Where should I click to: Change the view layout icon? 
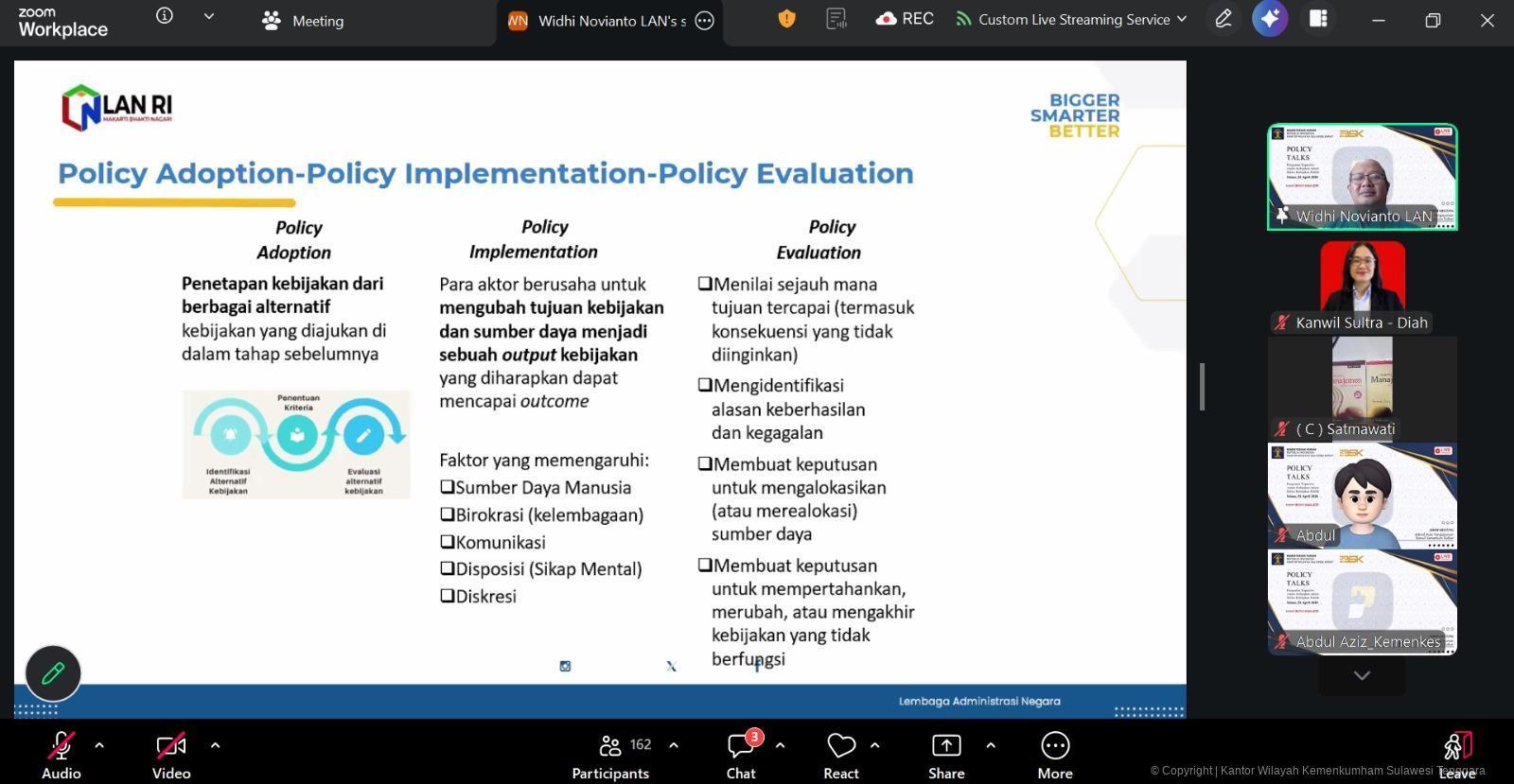(1318, 19)
